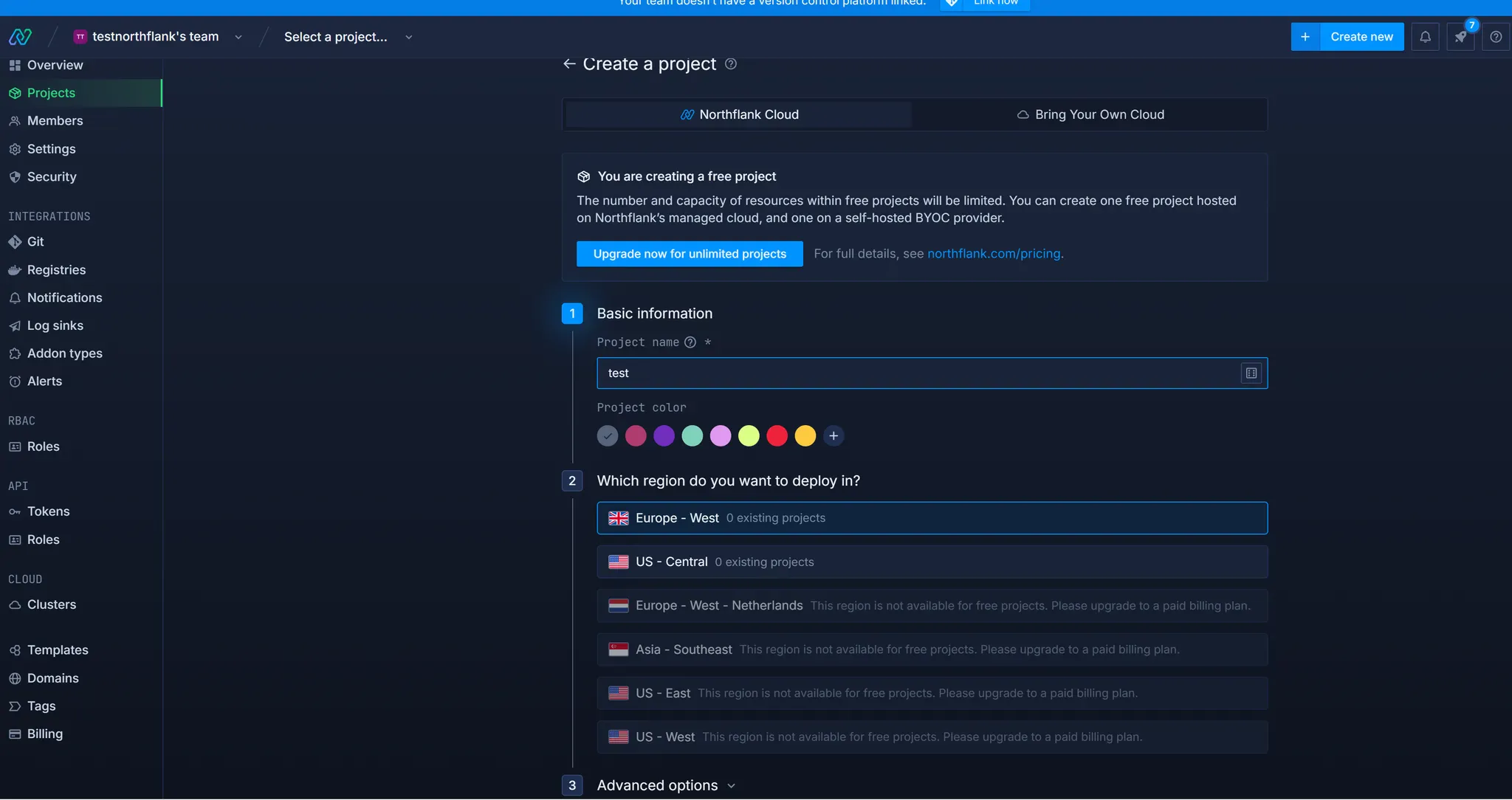This screenshot has height=800, width=1512.
Task: Choose the lime green project color
Action: pyautogui.click(x=749, y=436)
